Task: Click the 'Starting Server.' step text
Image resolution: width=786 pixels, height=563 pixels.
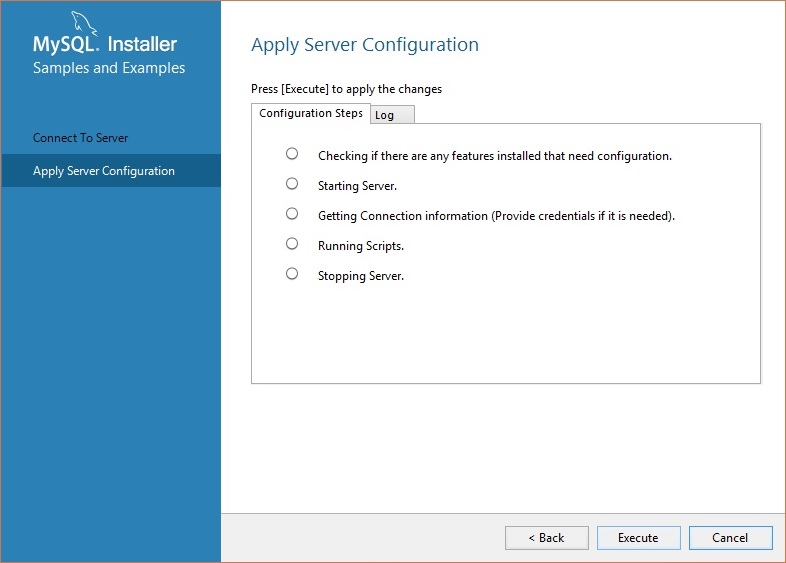Action: coord(357,186)
